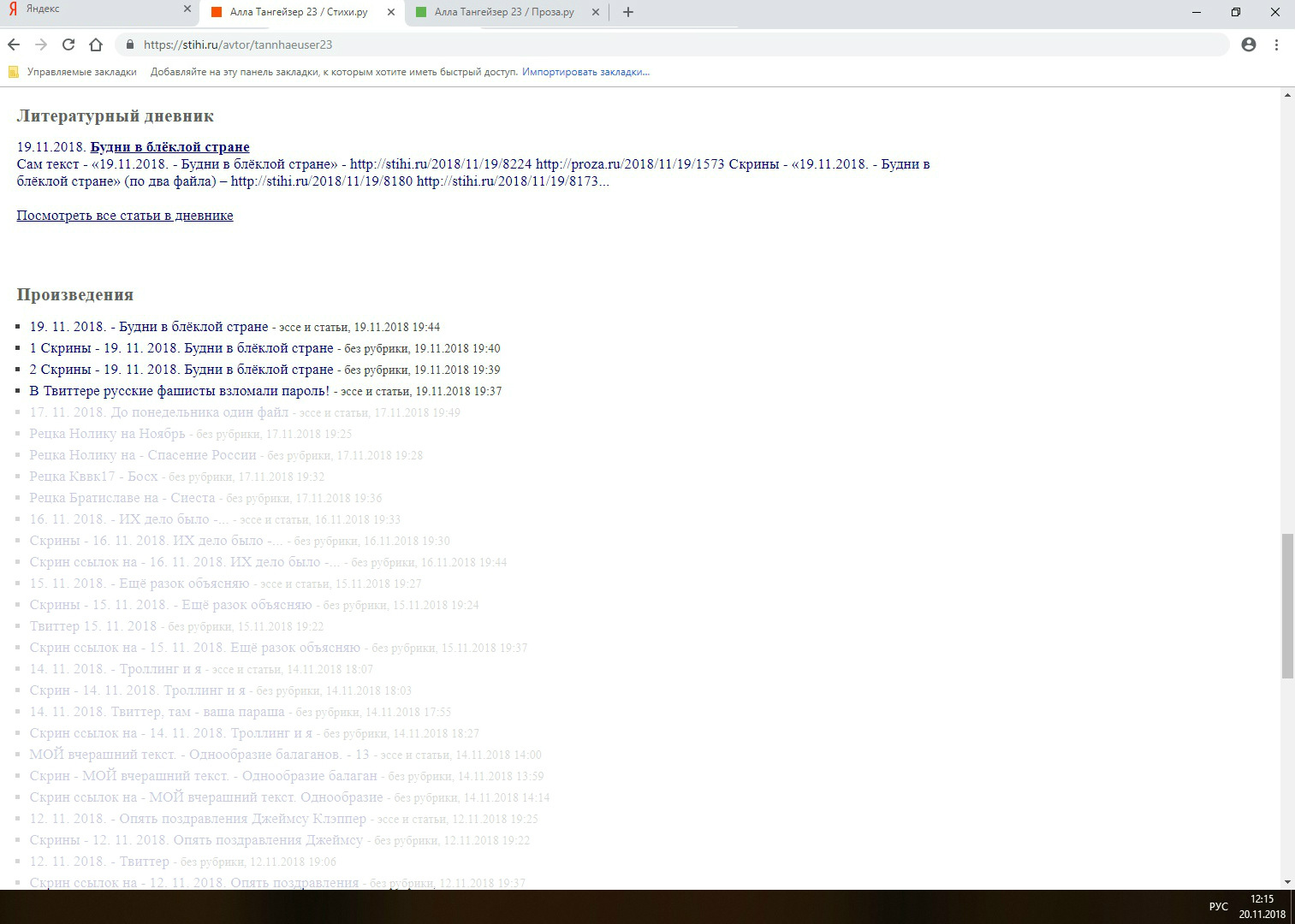
Task: Switch to the Проза.ру tab
Action: pos(503,12)
